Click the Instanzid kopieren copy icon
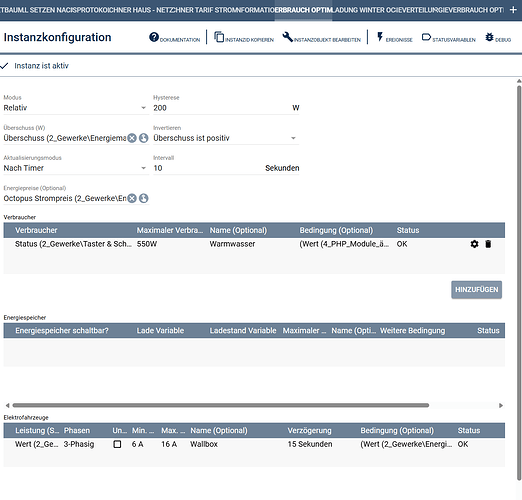 [219, 37]
